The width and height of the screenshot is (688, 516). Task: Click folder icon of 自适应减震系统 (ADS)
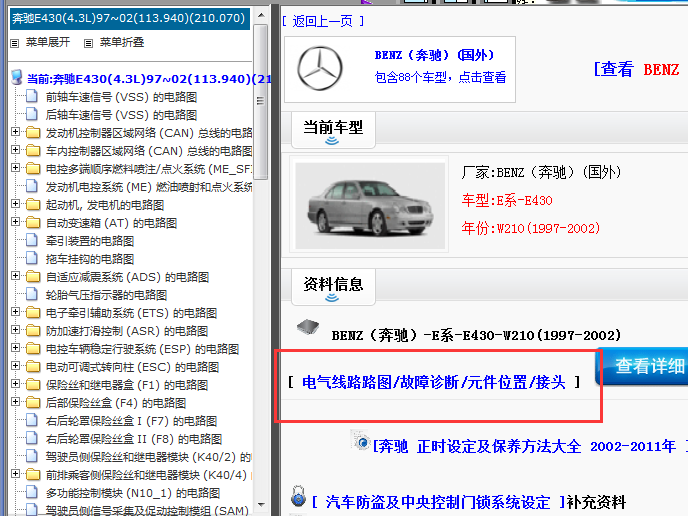[32, 276]
